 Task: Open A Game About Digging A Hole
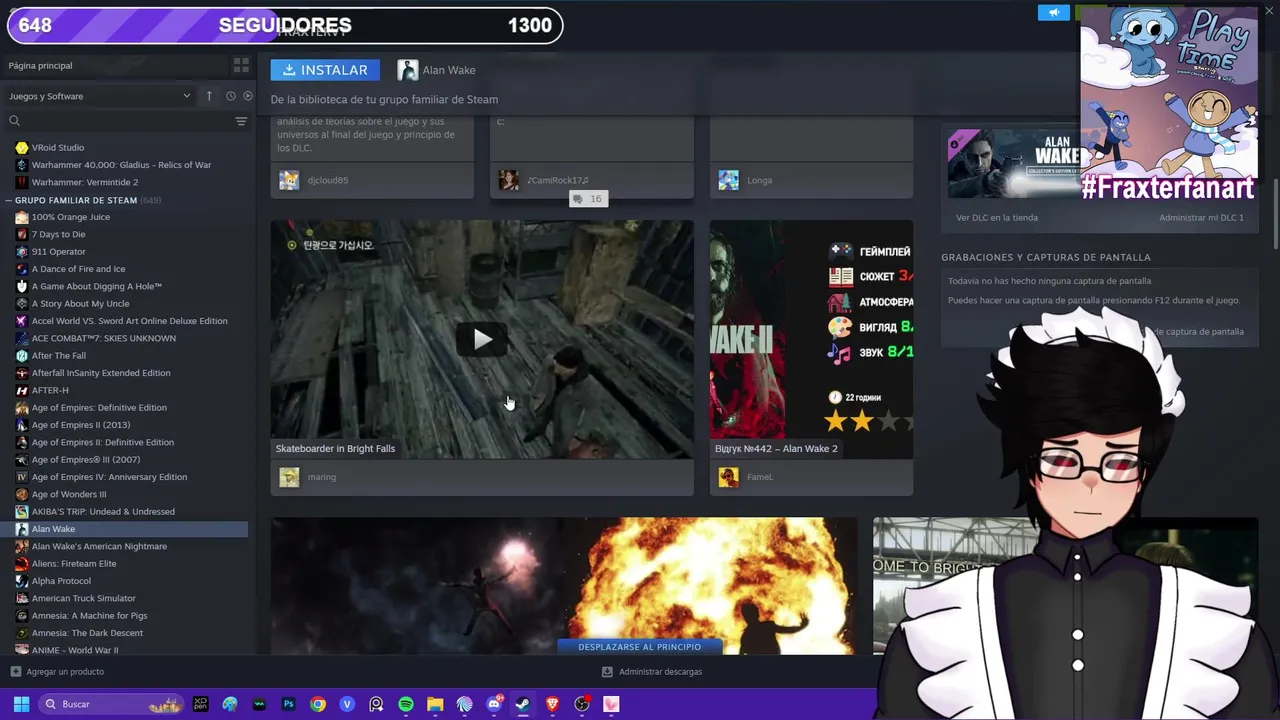tap(96, 286)
